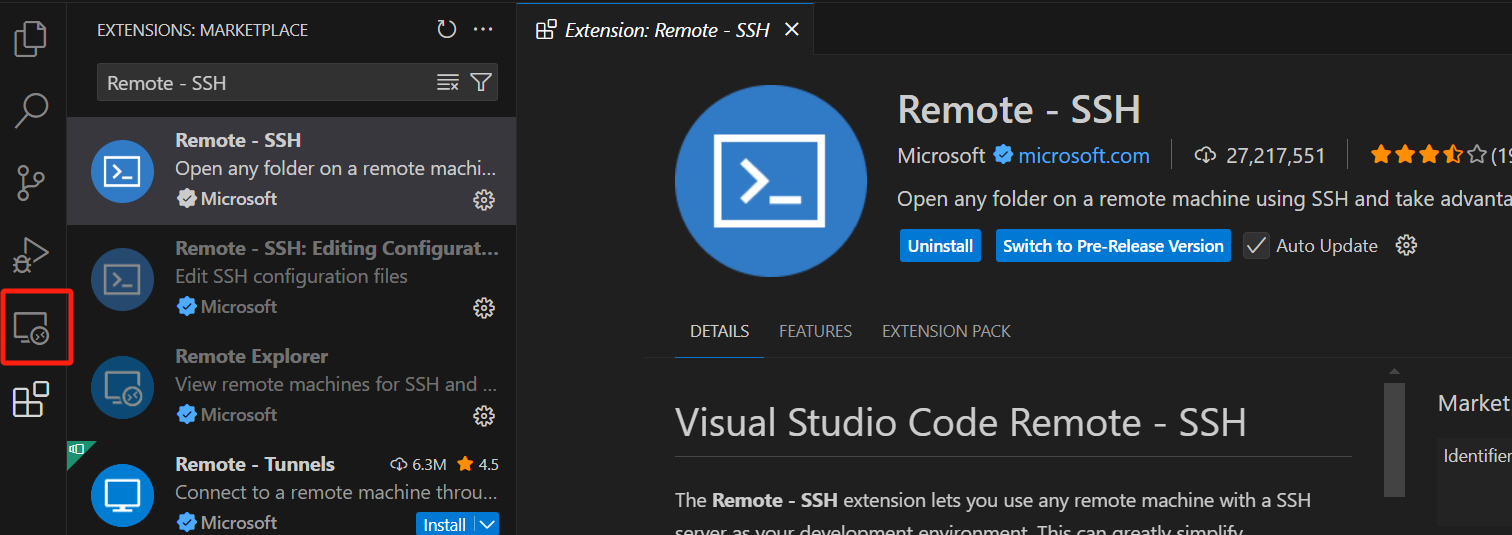
Task: Select Remote - Tunnels extension in list
Action: pyautogui.click(x=292, y=488)
